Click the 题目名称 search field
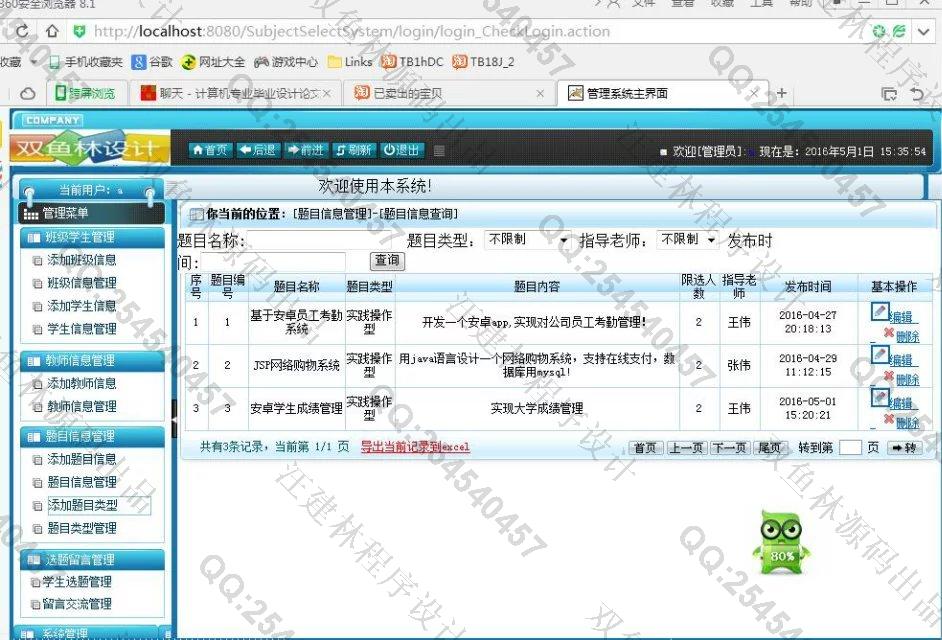The height and width of the screenshot is (640, 942). click(319, 241)
